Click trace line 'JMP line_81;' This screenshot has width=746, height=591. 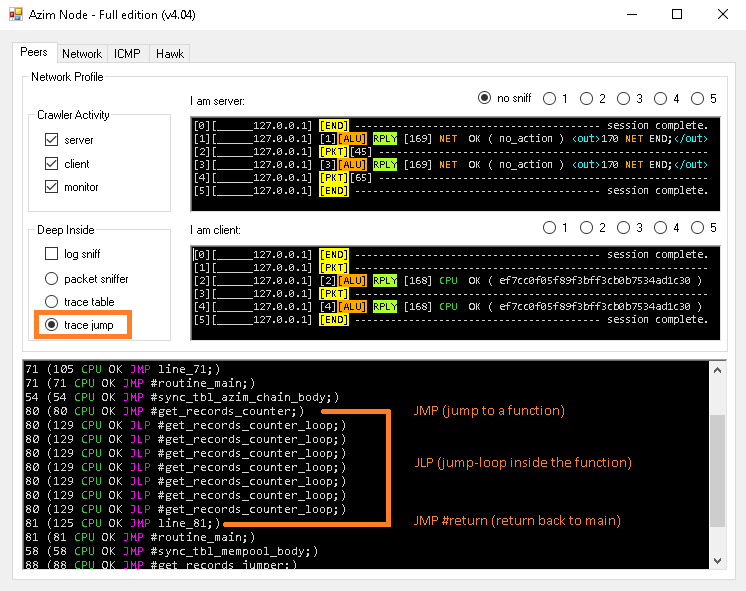click(x=123, y=523)
